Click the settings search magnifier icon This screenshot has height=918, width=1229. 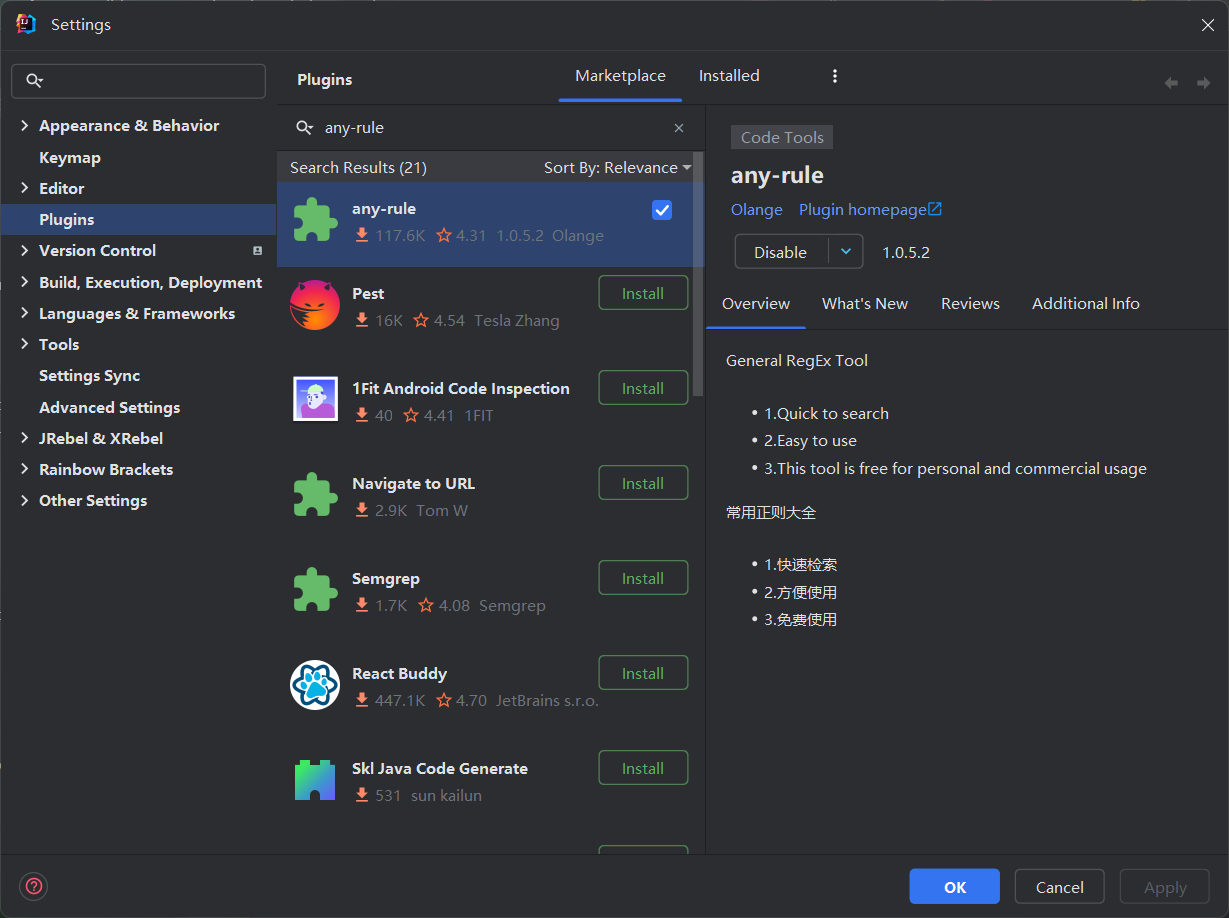[35, 81]
